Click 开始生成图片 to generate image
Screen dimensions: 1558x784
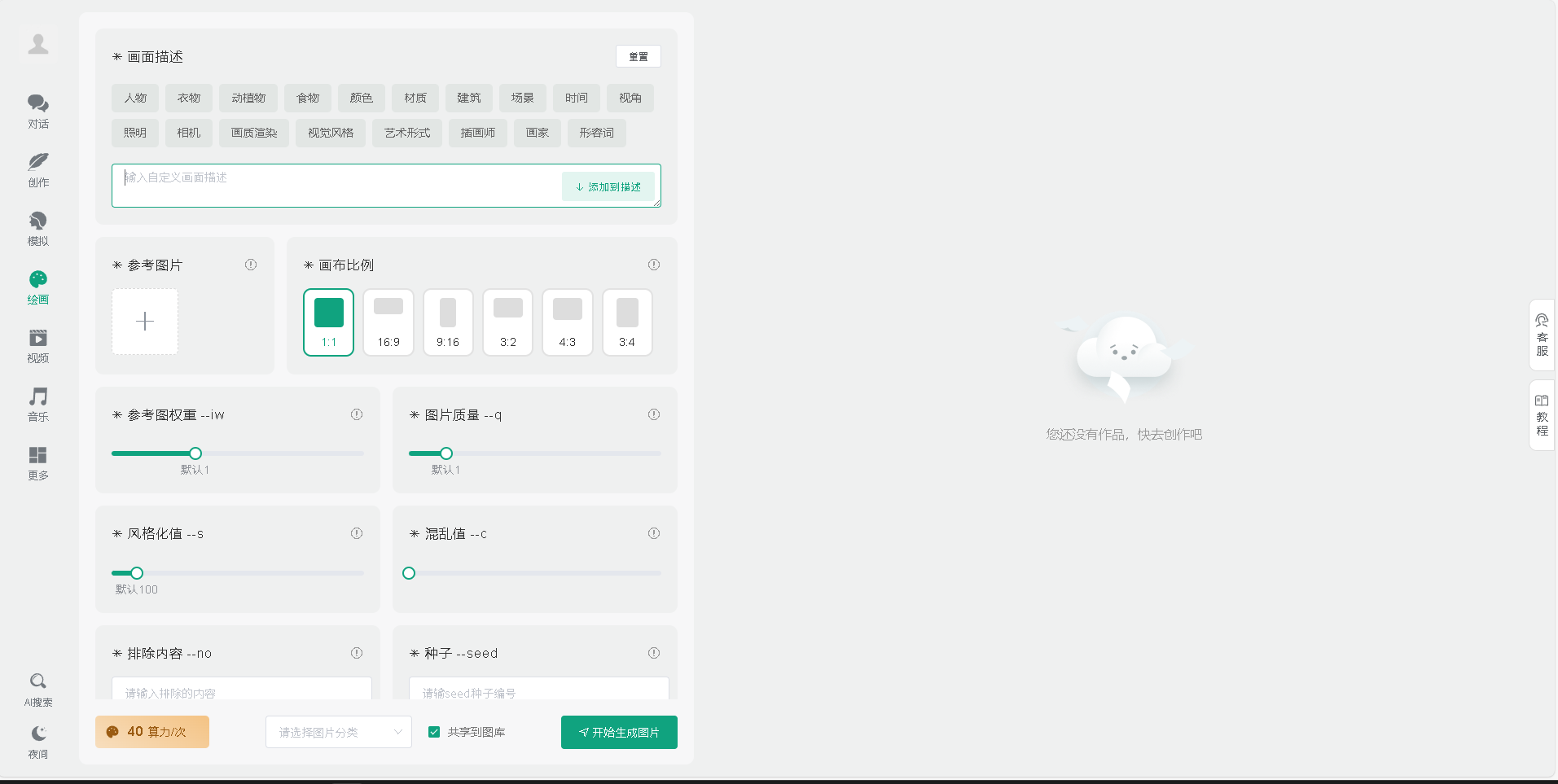coord(618,731)
